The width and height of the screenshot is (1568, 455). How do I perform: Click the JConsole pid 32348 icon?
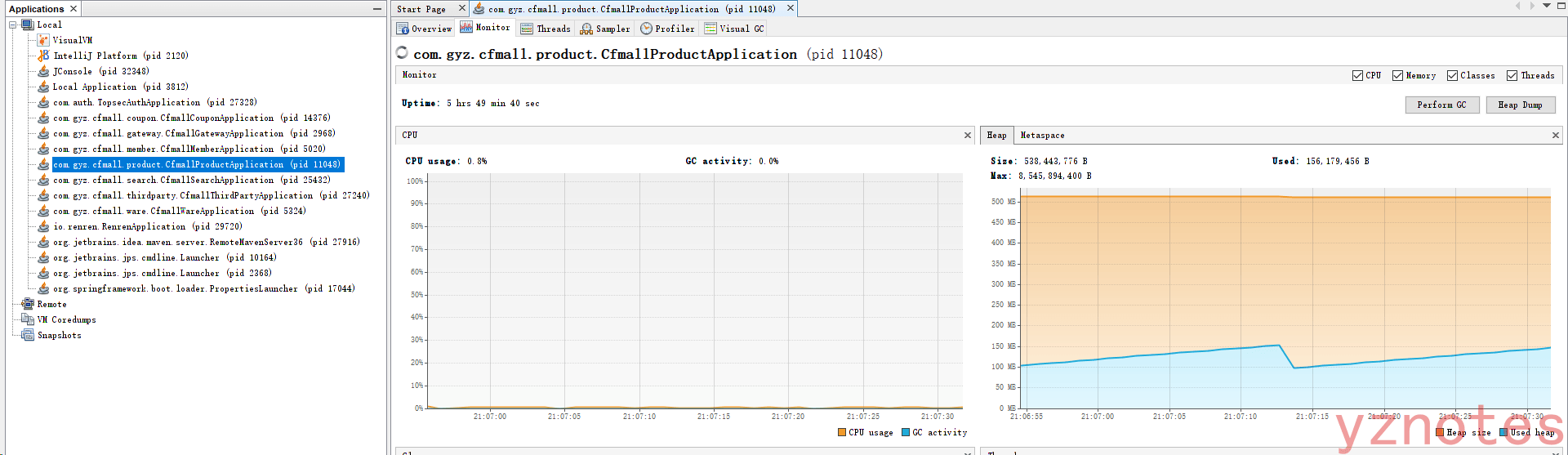click(43, 71)
